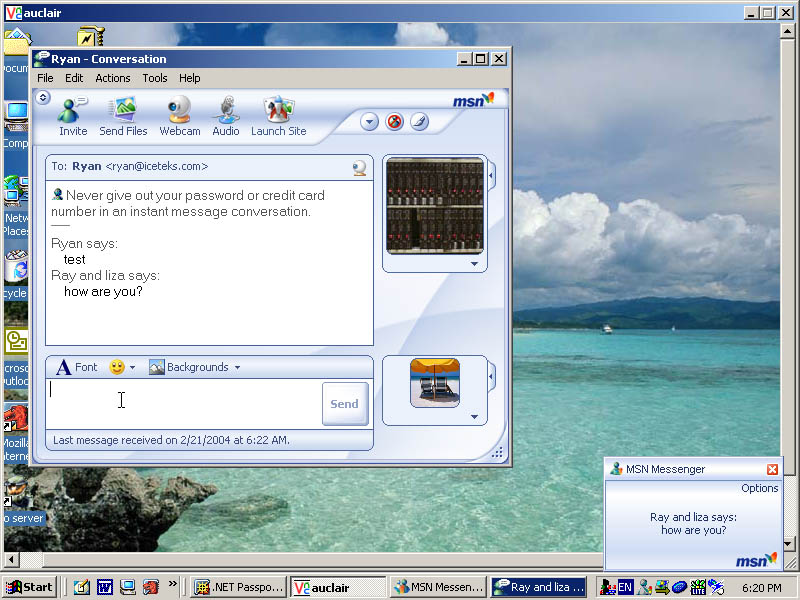Image resolution: width=800 pixels, height=600 pixels.
Task: Click the Start button
Action: click(x=30, y=587)
